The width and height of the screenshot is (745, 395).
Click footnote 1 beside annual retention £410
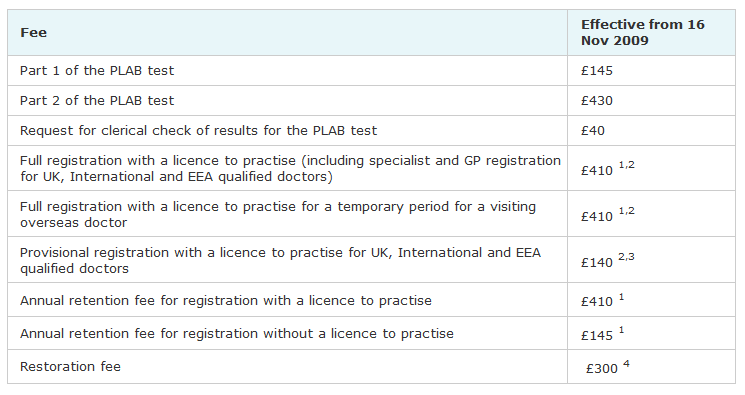coord(621,298)
